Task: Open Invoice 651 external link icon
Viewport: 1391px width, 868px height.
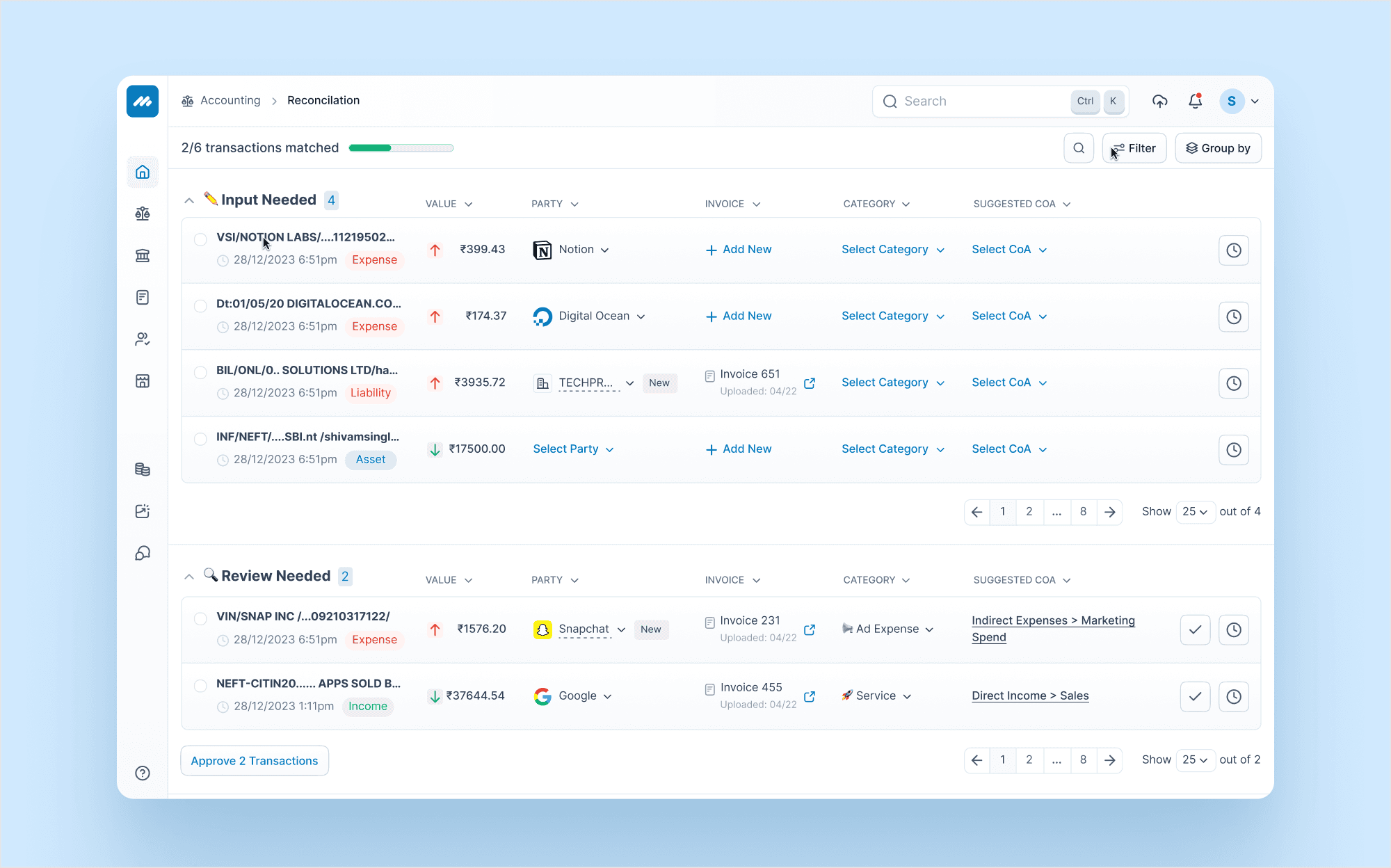Action: [810, 383]
